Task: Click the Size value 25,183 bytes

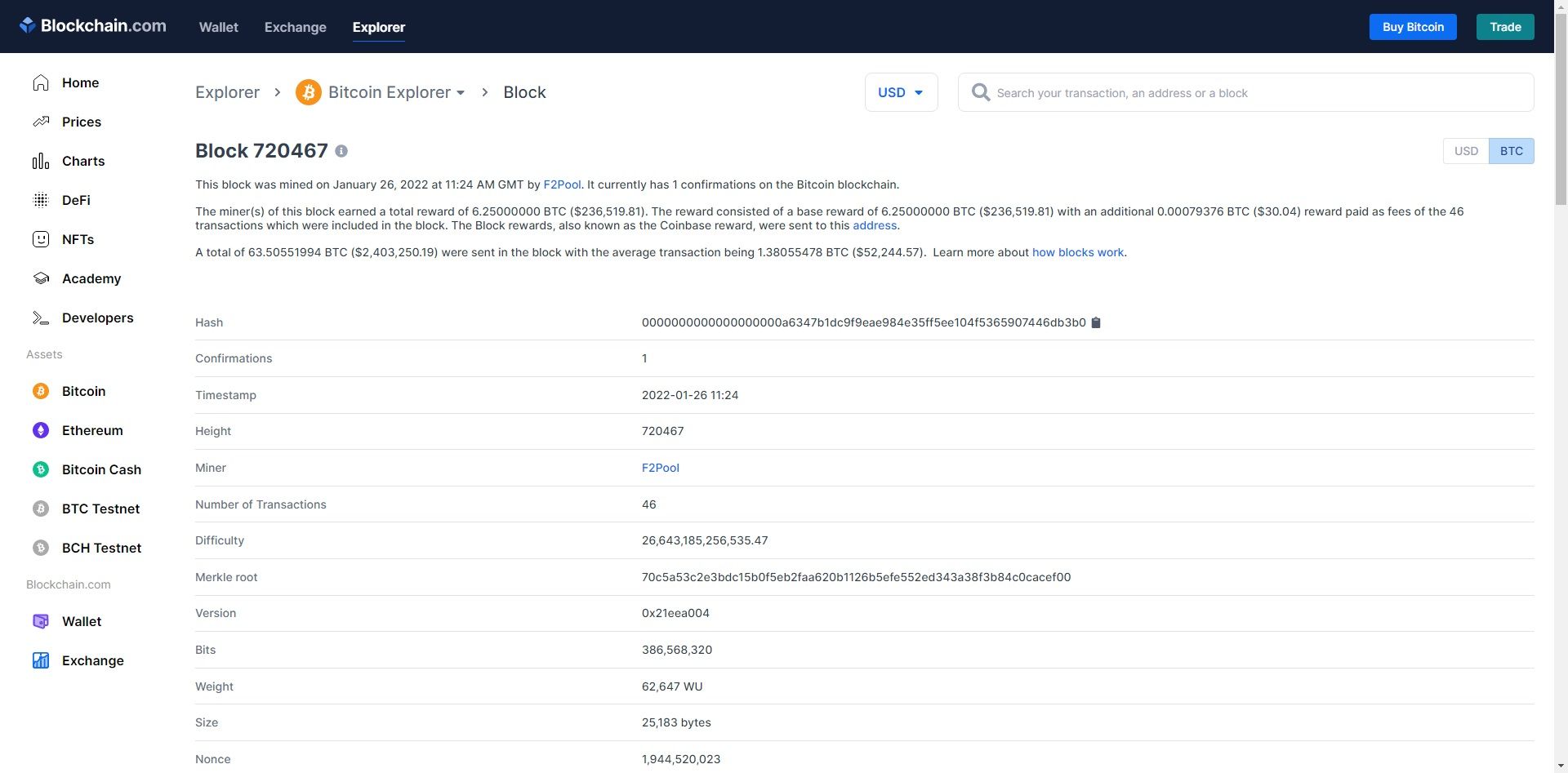Action: (676, 722)
